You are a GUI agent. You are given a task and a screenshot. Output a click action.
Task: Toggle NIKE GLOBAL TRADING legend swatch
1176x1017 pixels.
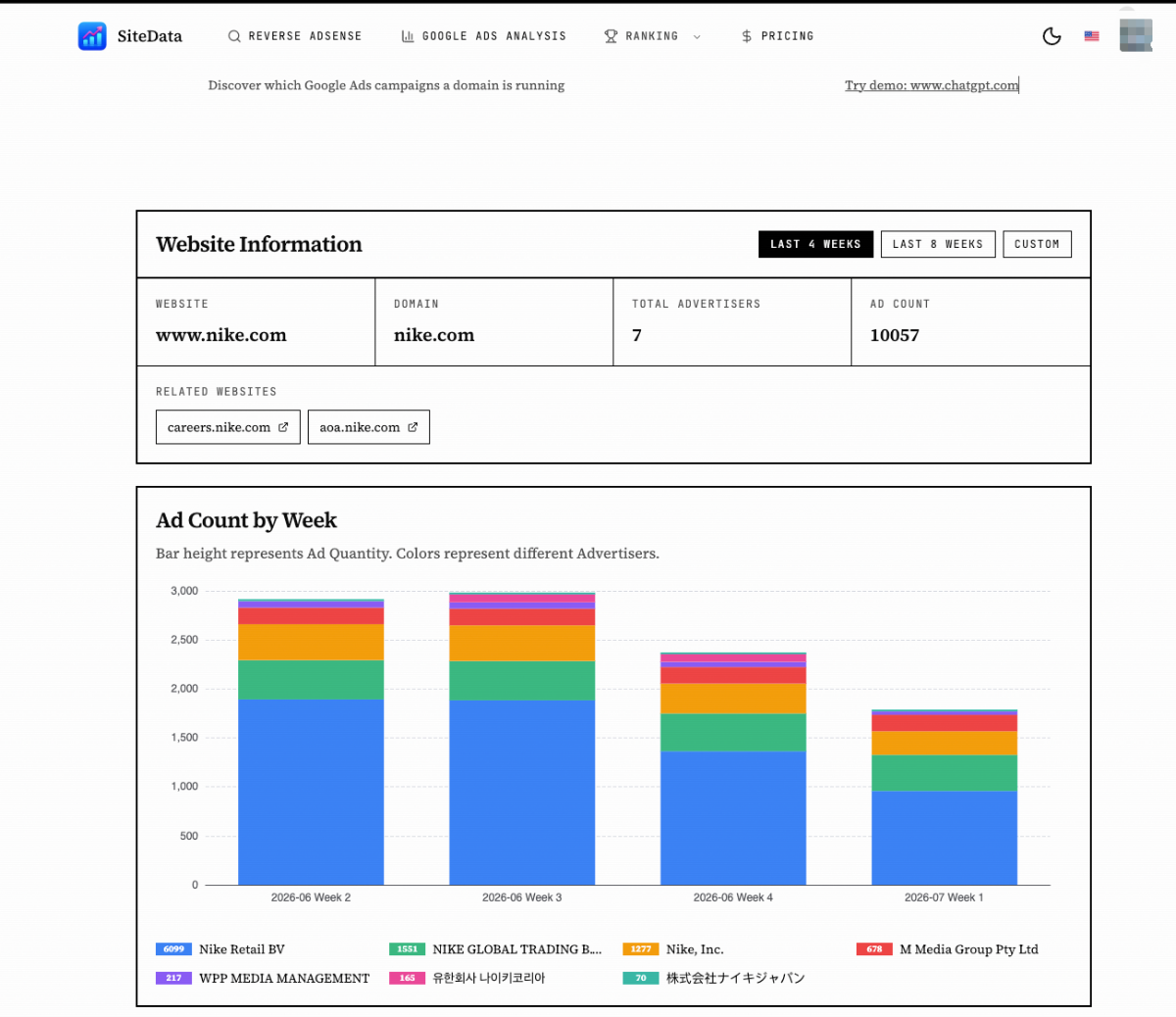pos(407,949)
